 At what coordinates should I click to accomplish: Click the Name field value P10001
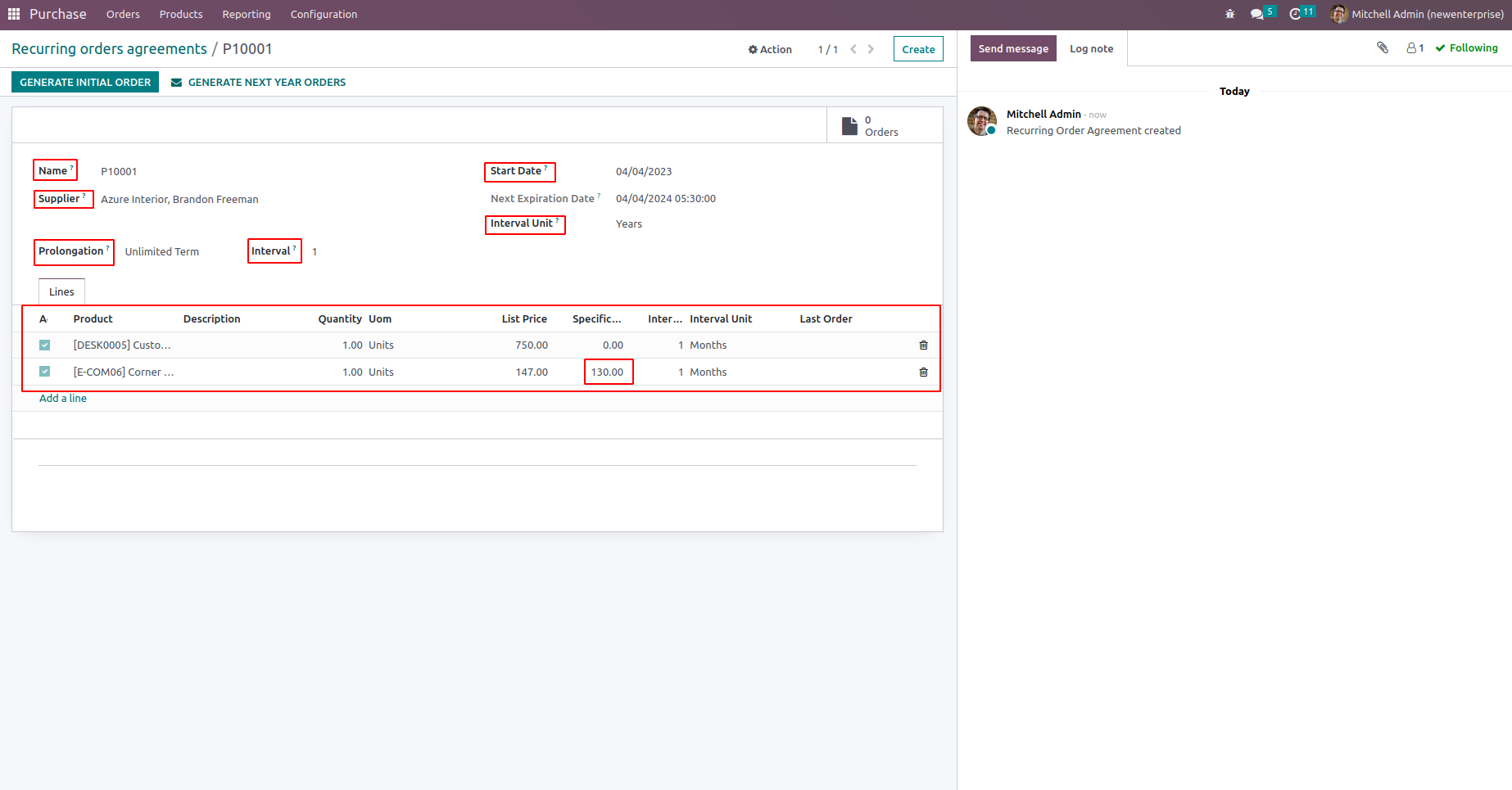pyautogui.click(x=119, y=172)
